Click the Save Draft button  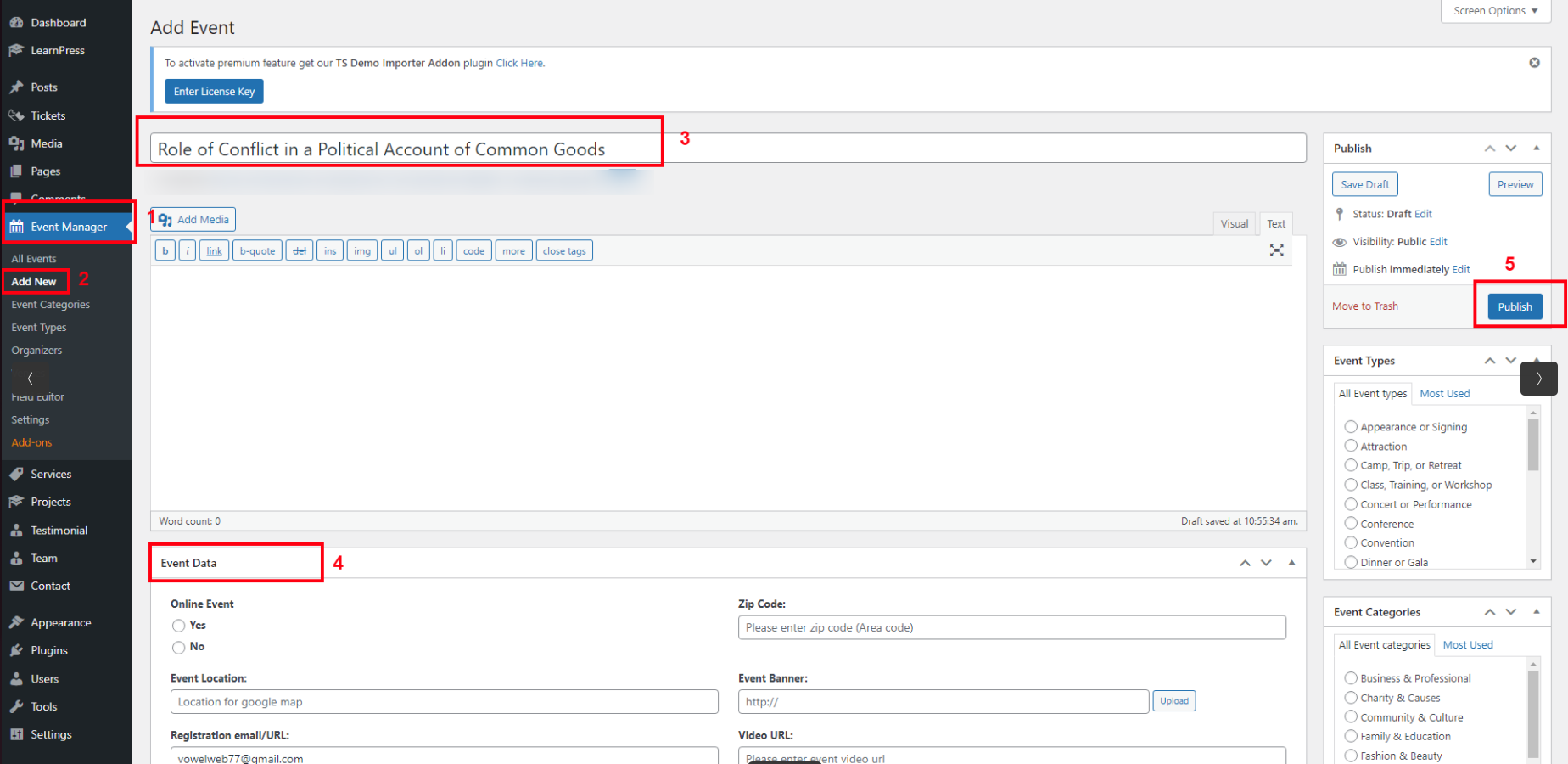coord(1364,184)
